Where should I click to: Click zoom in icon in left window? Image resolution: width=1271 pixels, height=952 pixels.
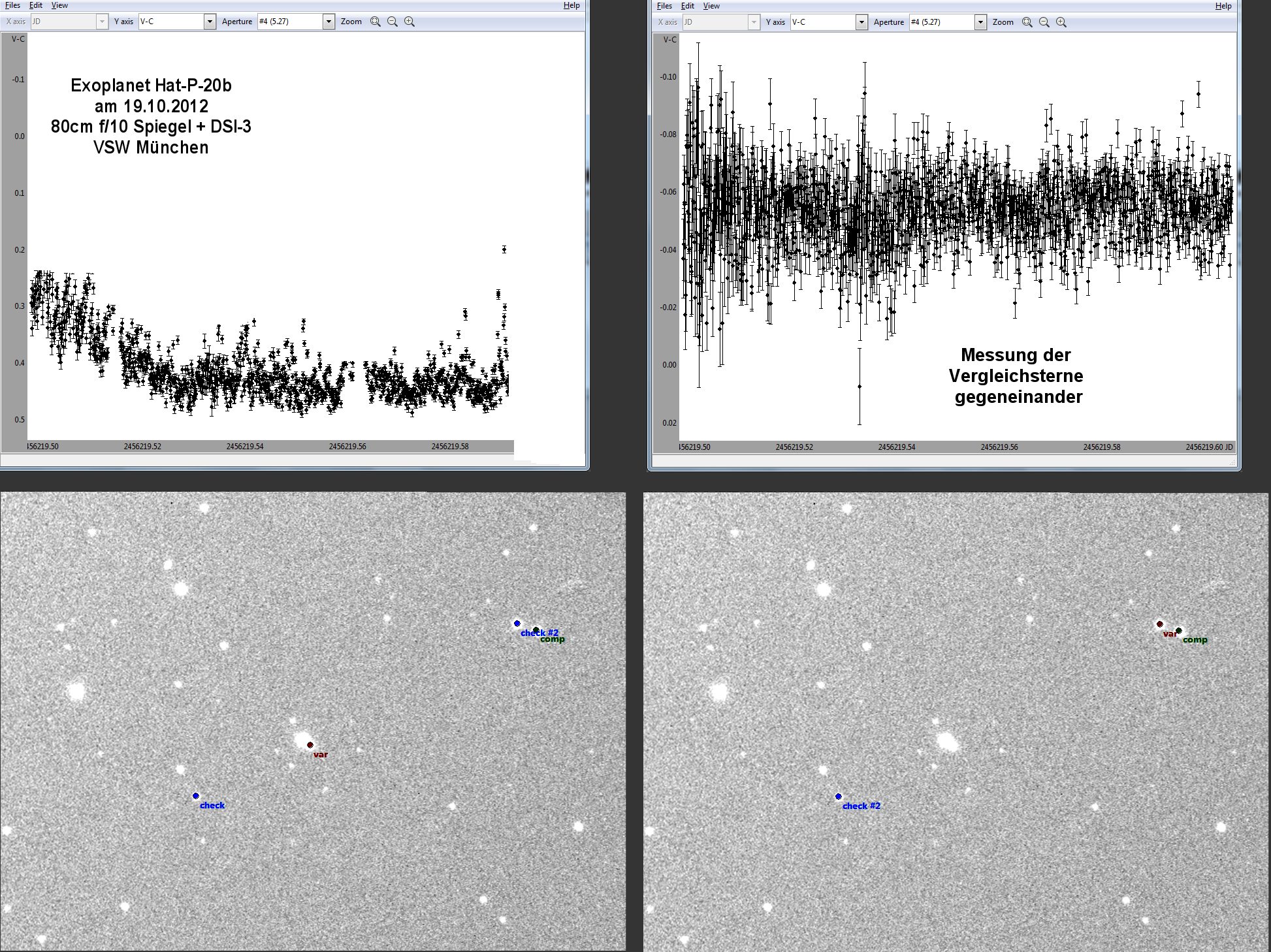(x=410, y=22)
